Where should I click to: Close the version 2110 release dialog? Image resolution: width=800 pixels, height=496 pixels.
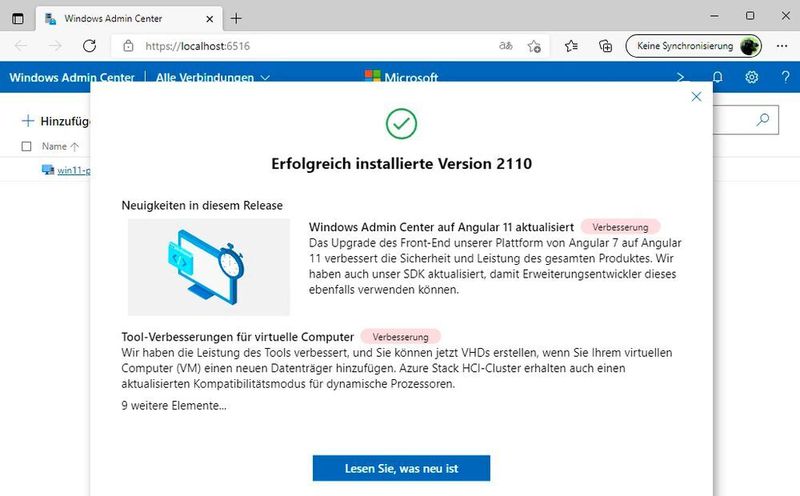pos(696,96)
